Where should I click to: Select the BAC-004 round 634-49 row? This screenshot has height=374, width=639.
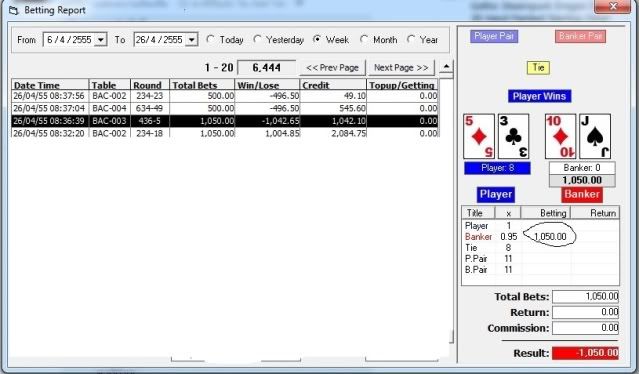click(x=225, y=108)
